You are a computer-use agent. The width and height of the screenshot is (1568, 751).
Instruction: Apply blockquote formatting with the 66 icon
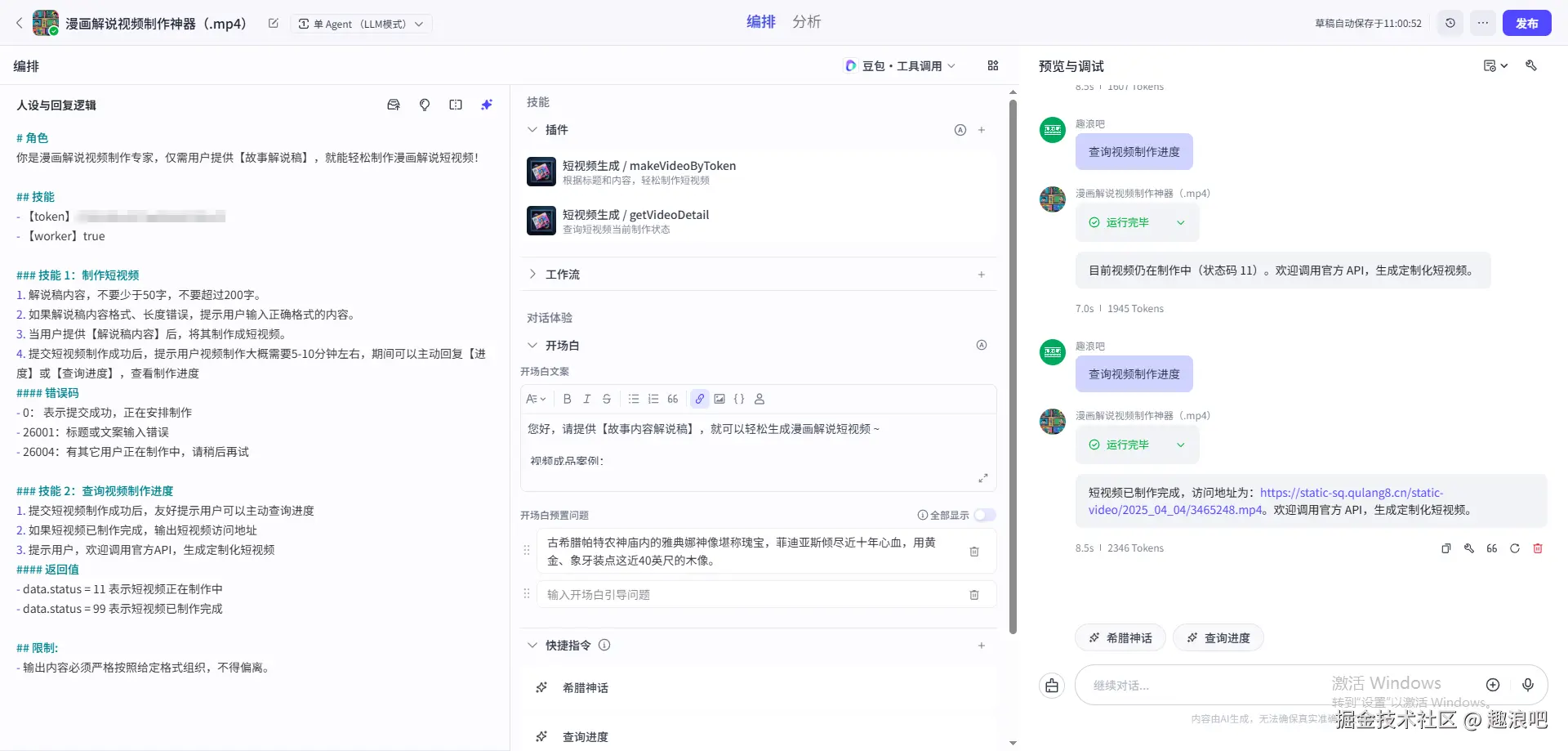[672, 399]
